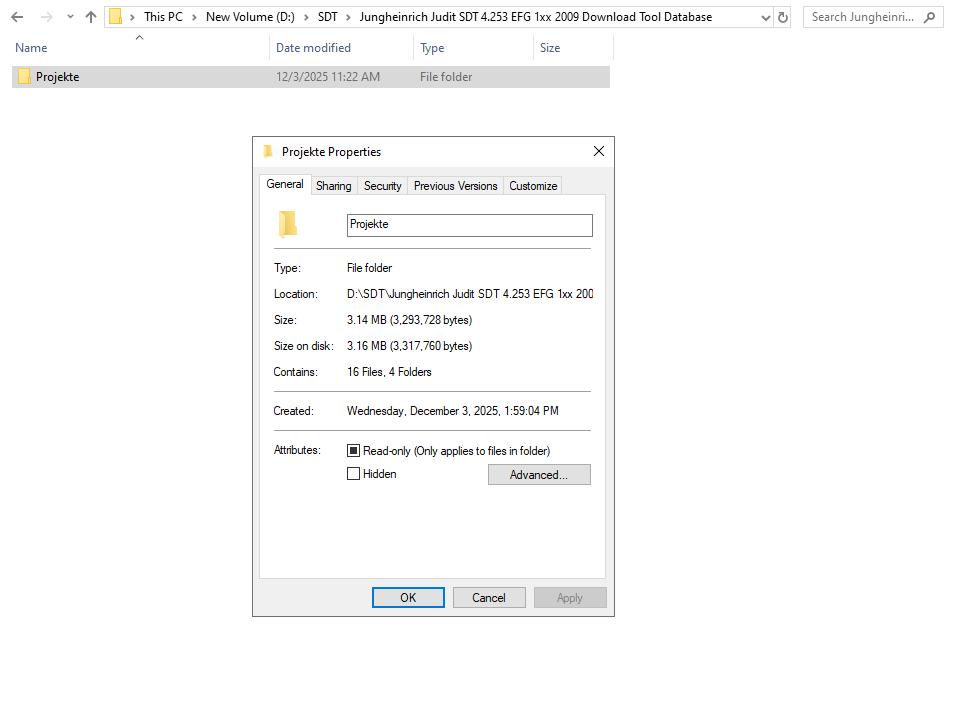Close the Projekte Properties dialog
Image resolution: width=956 pixels, height=714 pixels.
click(599, 151)
